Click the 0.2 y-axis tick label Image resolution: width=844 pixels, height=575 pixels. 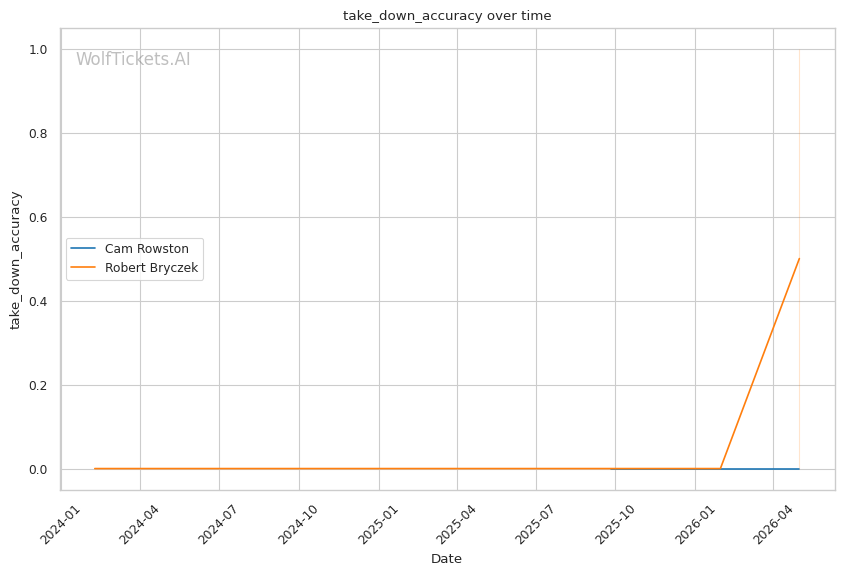coord(38,385)
